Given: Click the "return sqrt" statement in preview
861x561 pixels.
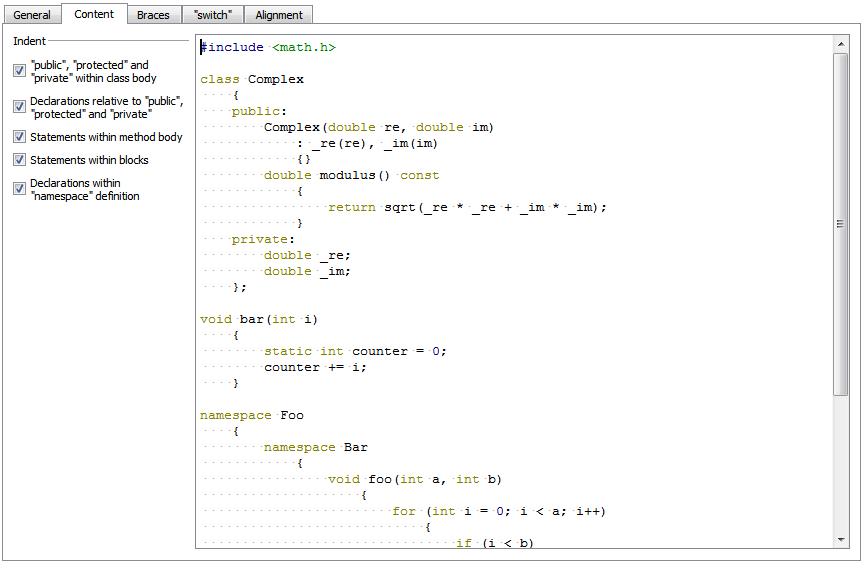Looking at the screenshot, I should (467, 207).
